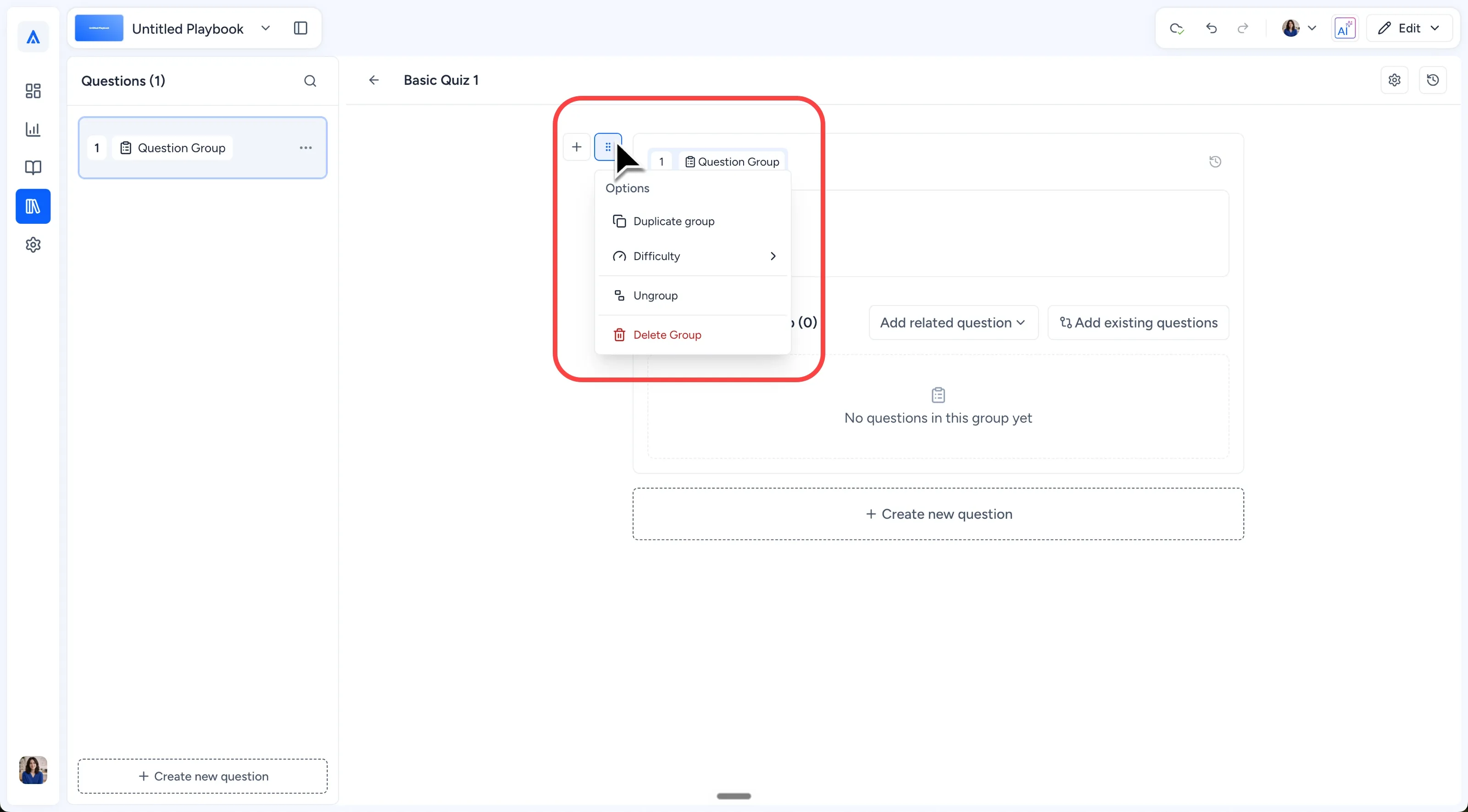Click the redo arrow
This screenshot has width=1468, height=812.
1243,28
